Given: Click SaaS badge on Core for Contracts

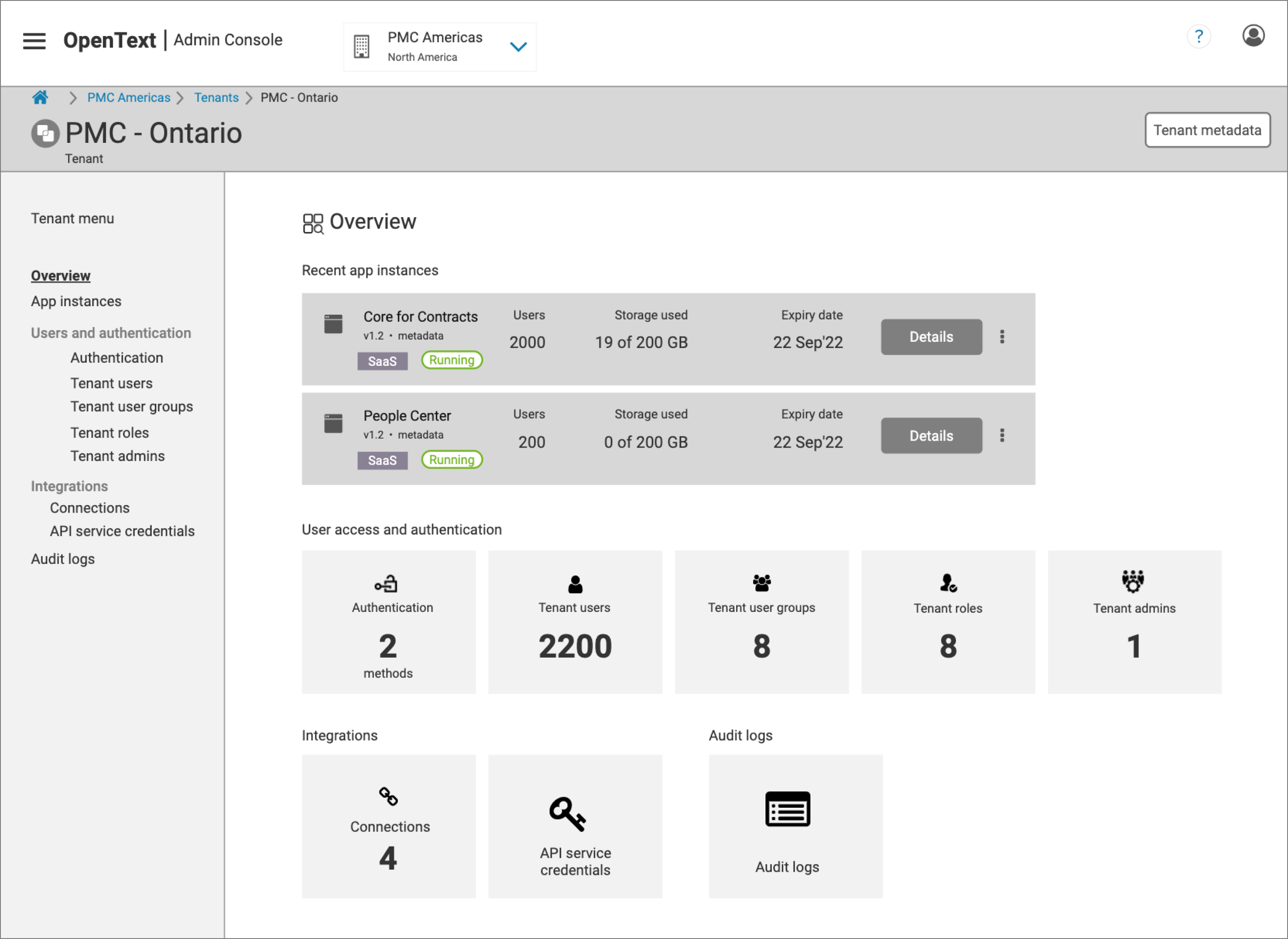Looking at the screenshot, I should point(383,361).
